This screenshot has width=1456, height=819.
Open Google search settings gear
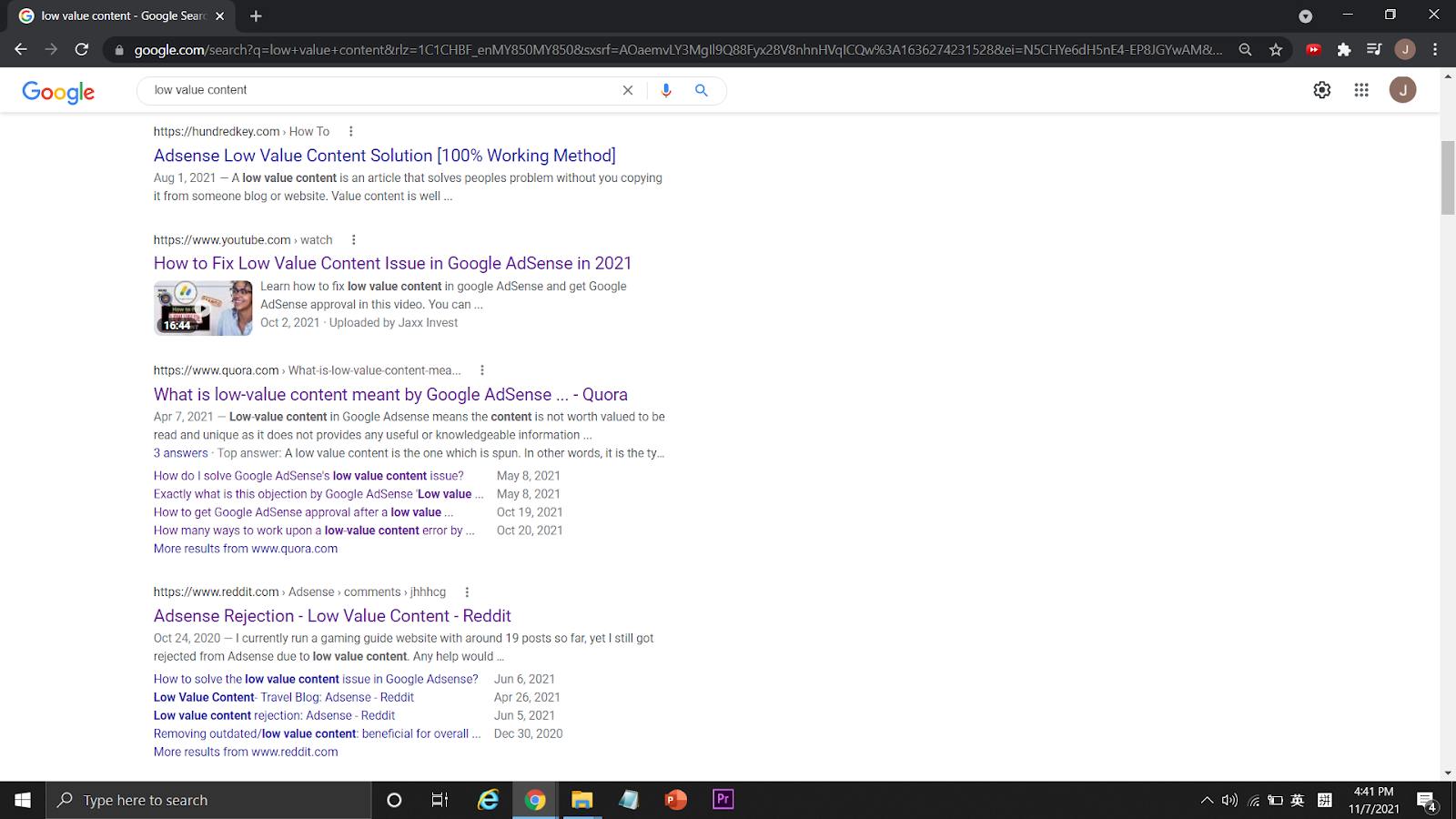1322,90
